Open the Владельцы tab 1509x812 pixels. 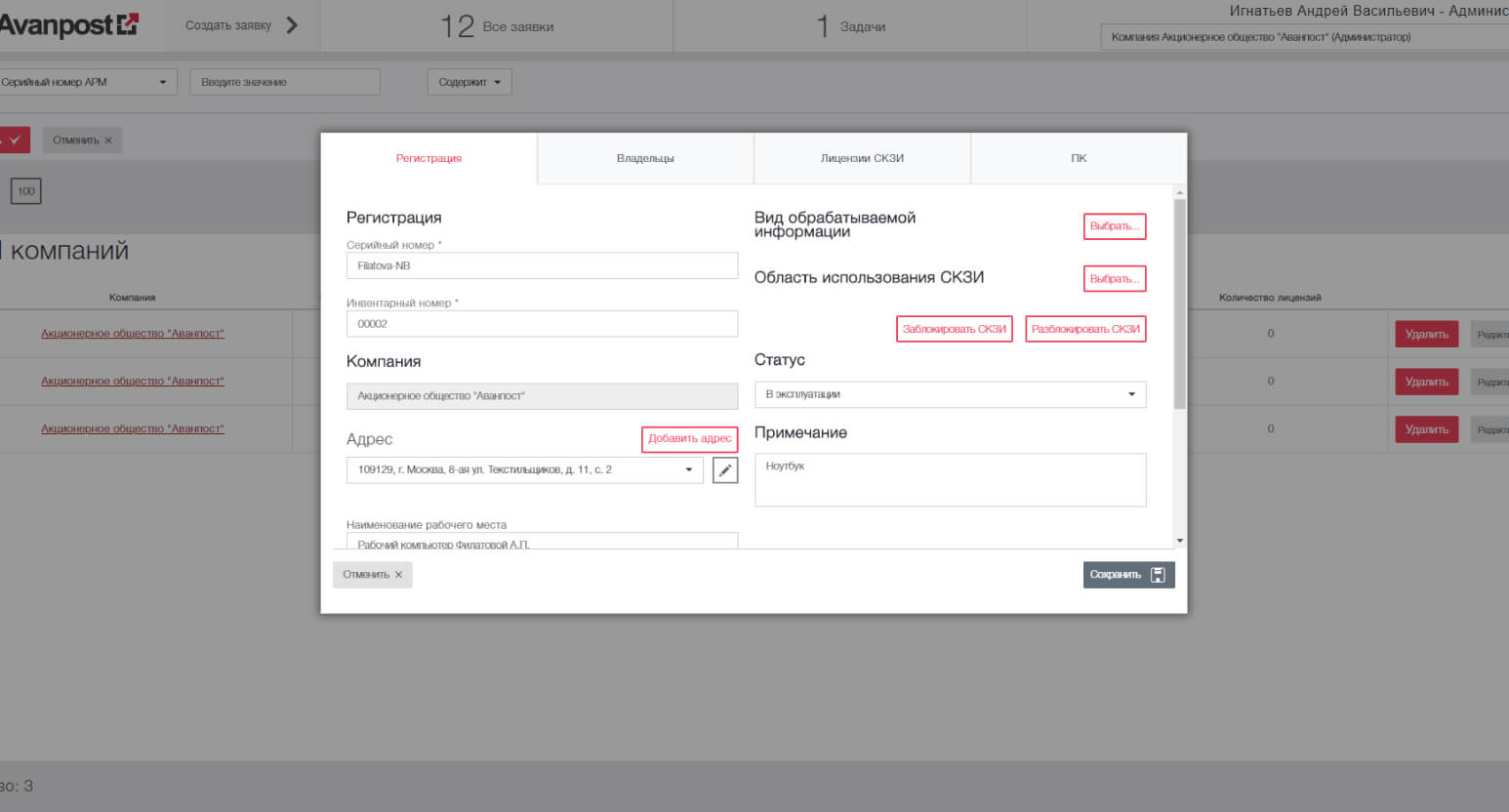[x=645, y=158]
